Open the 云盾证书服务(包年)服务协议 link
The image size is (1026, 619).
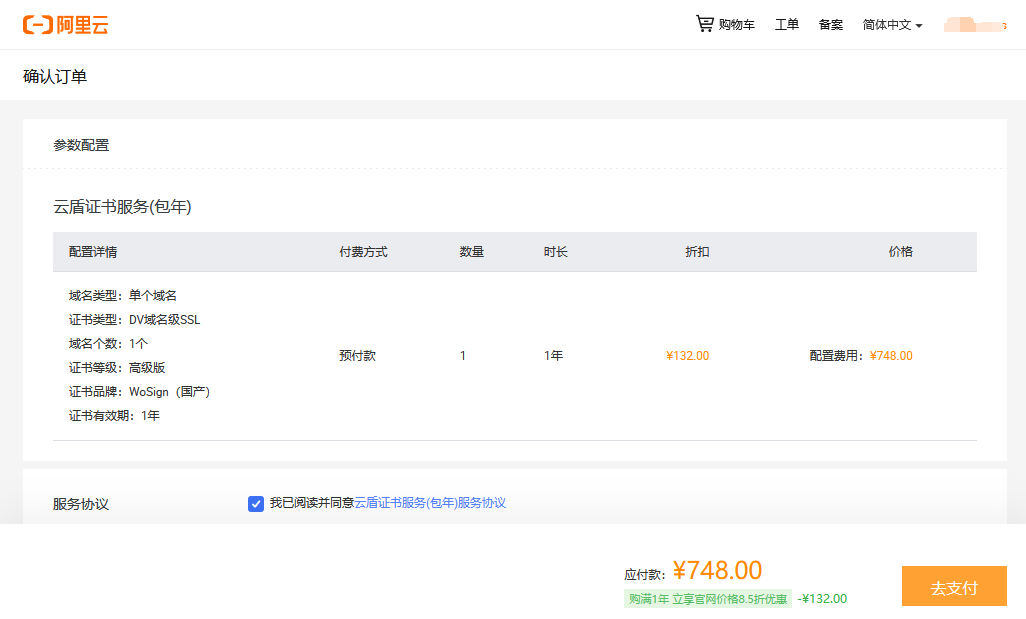click(x=430, y=503)
